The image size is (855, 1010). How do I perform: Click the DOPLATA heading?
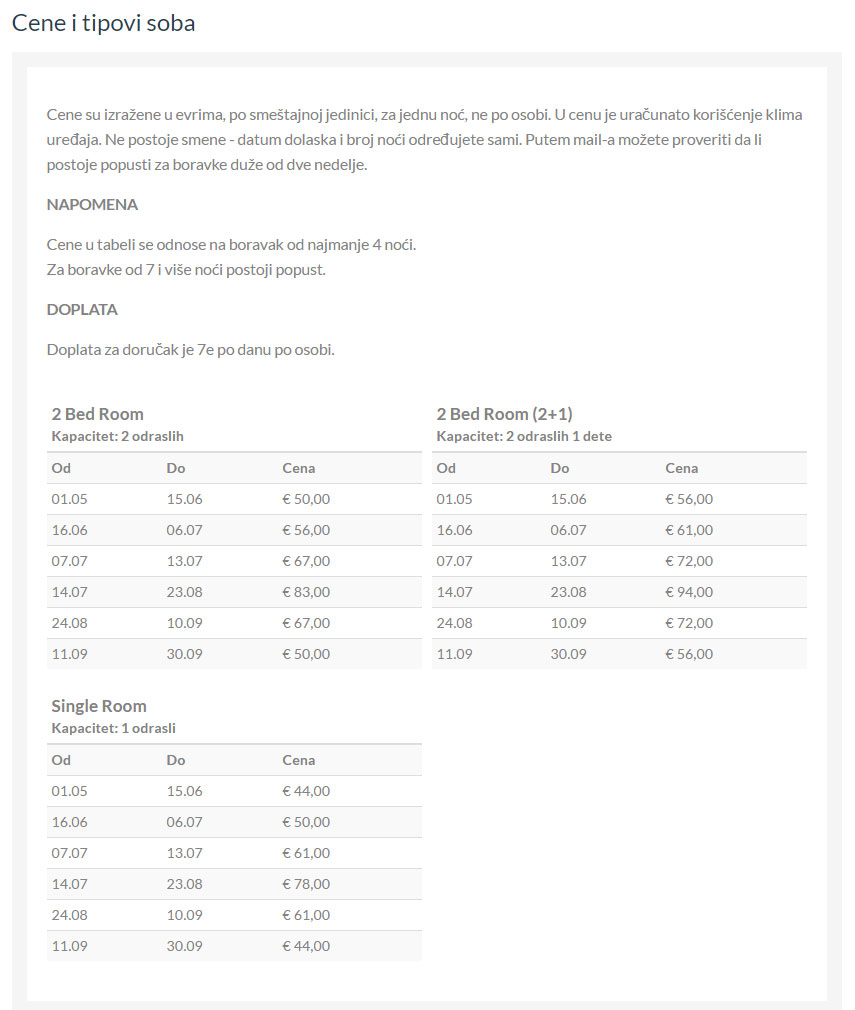pyautogui.click(x=82, y=310)
